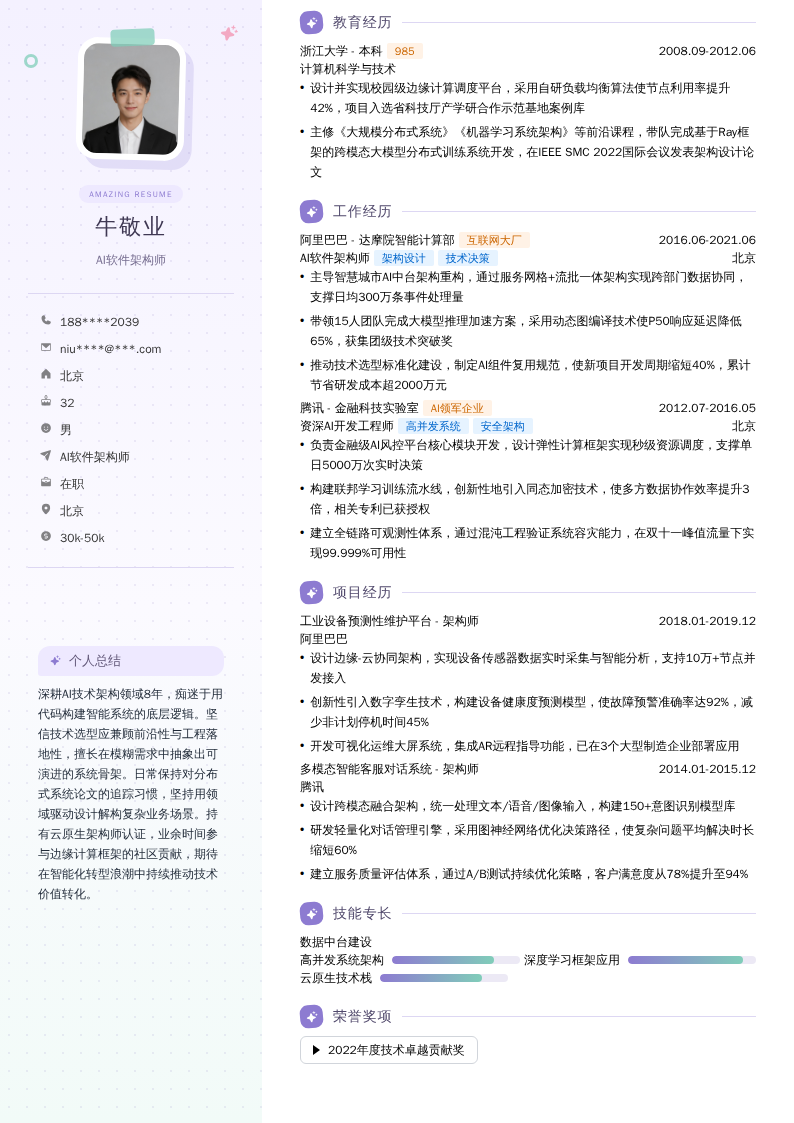Click the 技能专长 section icon
The width and height of the screenshot is (794, 1123).
coord(311,914)
